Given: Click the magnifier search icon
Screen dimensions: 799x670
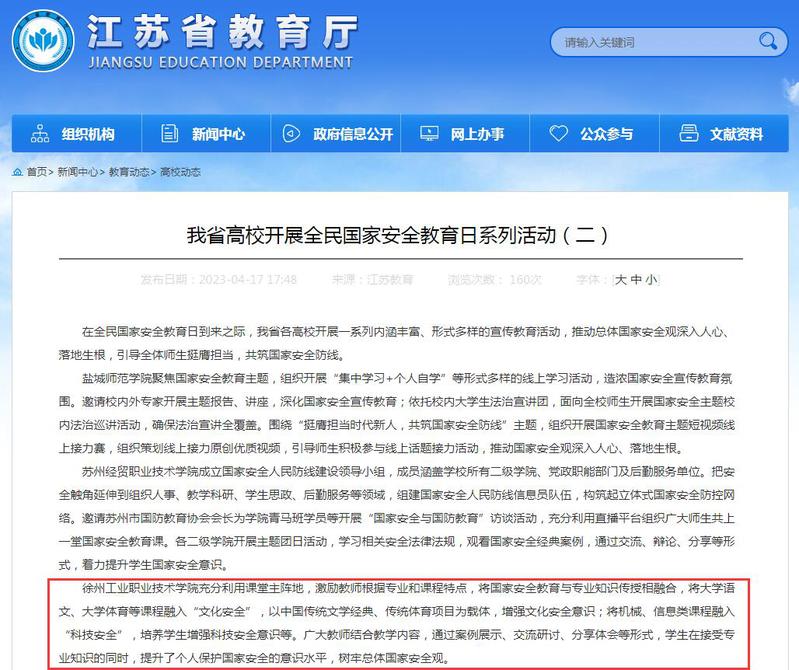Looking at the screenshot, I should [x=767, y=41].
